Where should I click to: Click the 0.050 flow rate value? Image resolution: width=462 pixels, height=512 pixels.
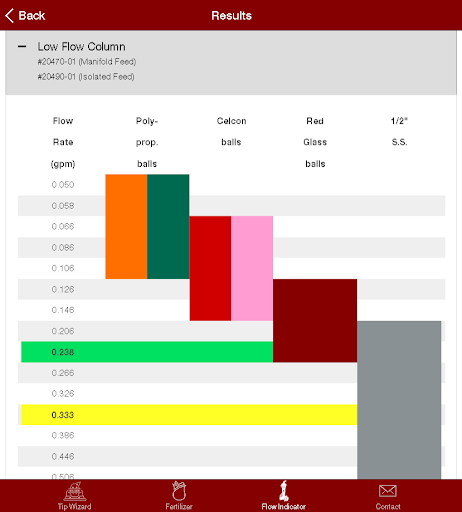point(63,185)
